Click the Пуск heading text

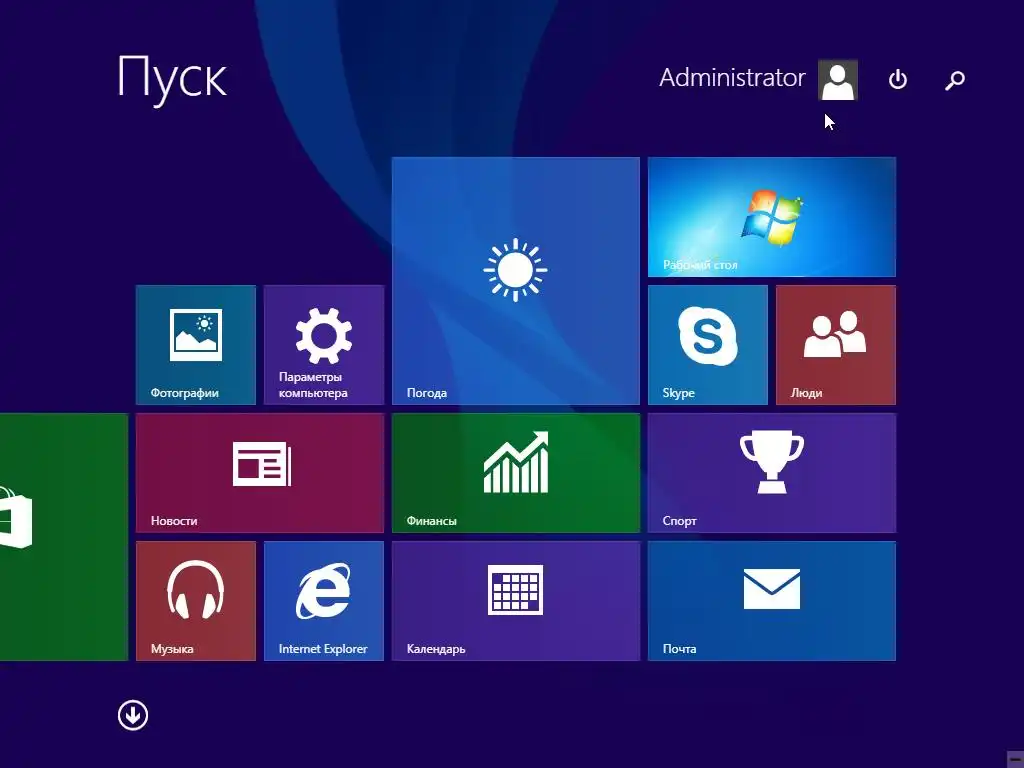tap(172, 78)
